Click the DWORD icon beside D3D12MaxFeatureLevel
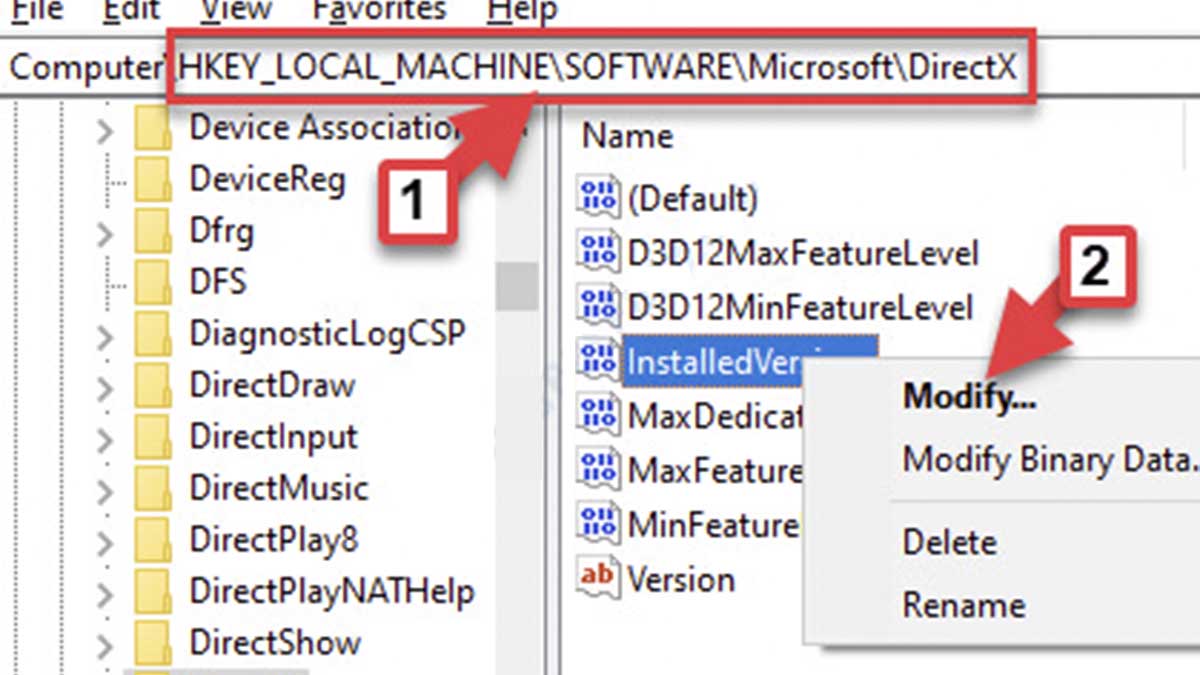 [x=597, y=253]
